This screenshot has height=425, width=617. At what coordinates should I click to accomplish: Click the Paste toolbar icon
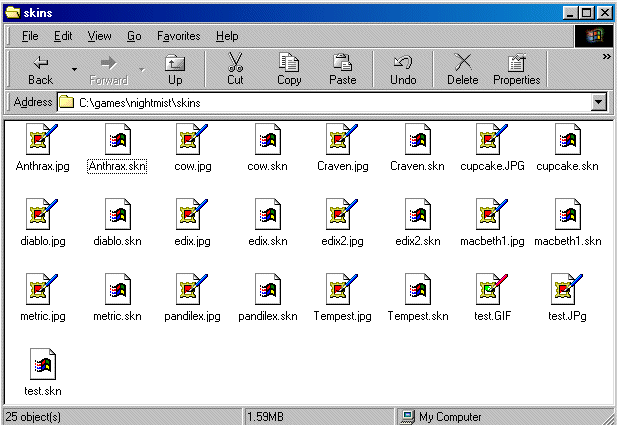343,69
